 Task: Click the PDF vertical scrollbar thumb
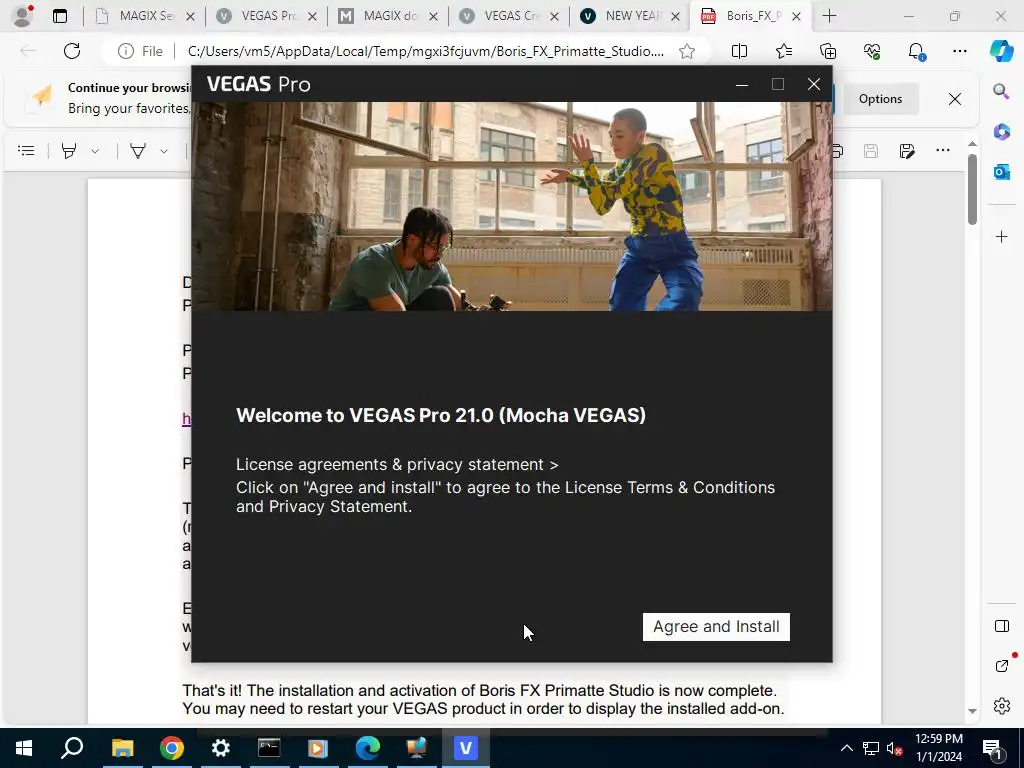(972, 189)
